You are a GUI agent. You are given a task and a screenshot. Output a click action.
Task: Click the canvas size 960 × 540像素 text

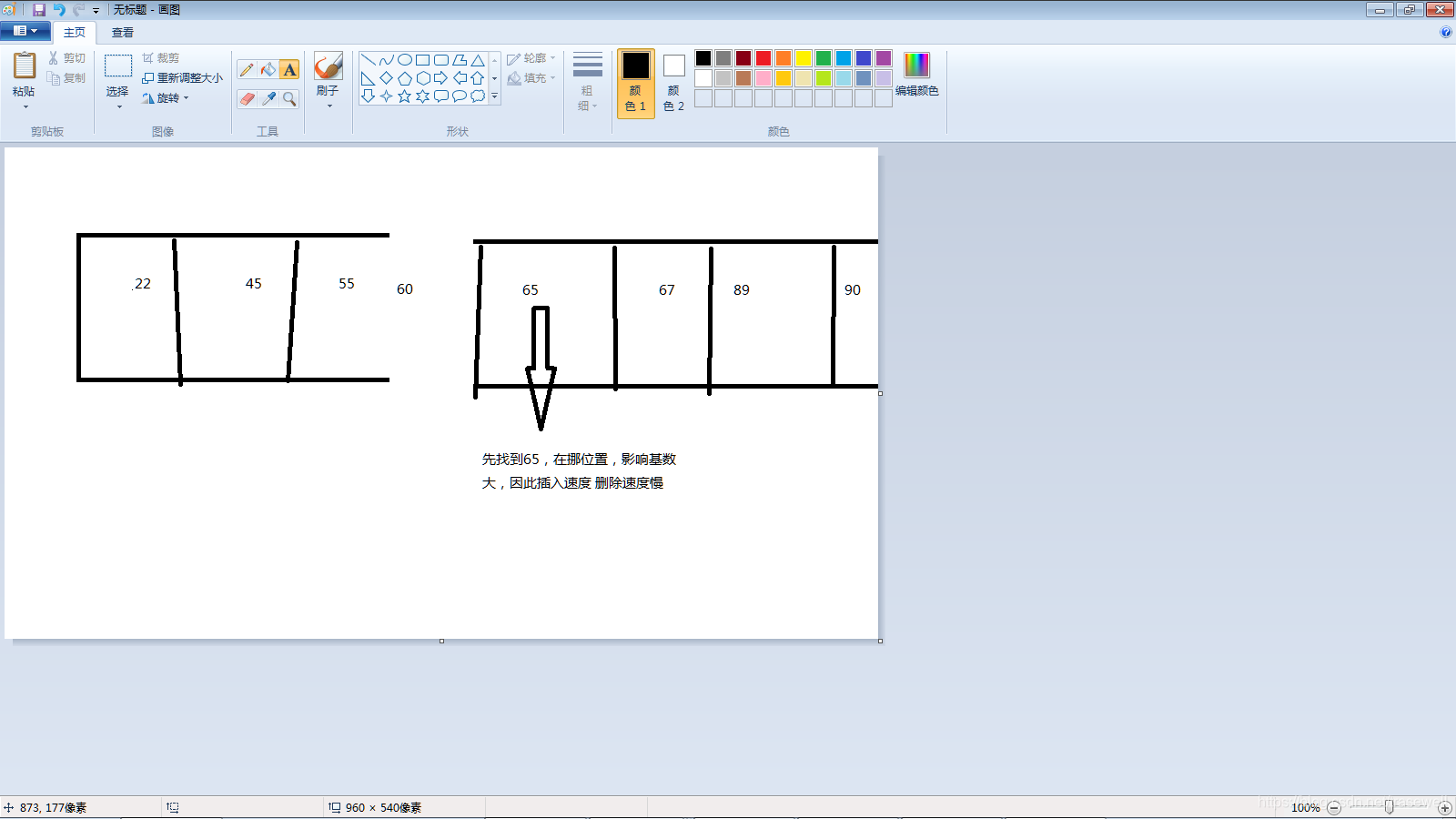383,808
